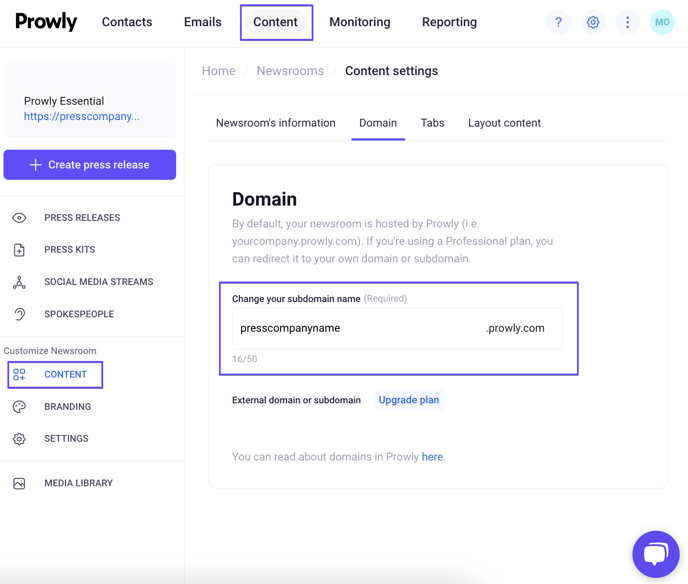688x584 pixels.
Task: Click the sidebar Settings gear icon
Action: click(19, 439)
